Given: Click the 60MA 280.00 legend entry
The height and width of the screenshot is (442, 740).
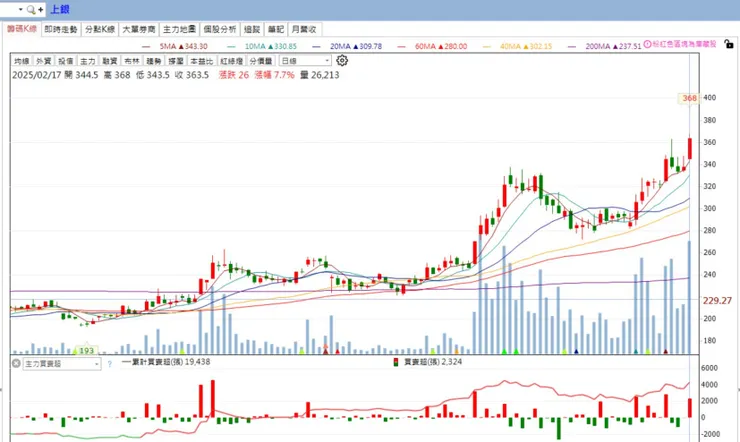Looking at the screenshot, I should click(432, 46).
